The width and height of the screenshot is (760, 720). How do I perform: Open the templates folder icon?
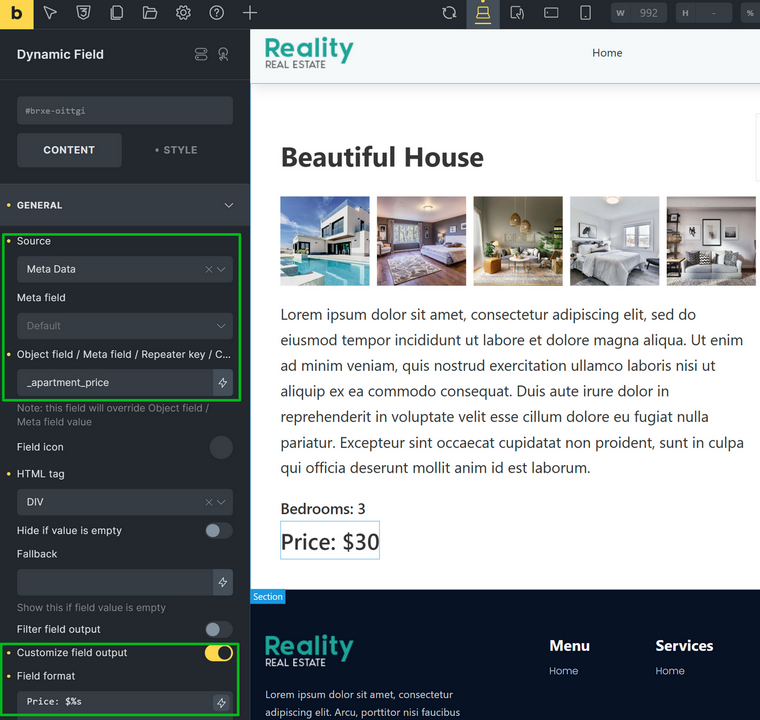click(150, 13)
